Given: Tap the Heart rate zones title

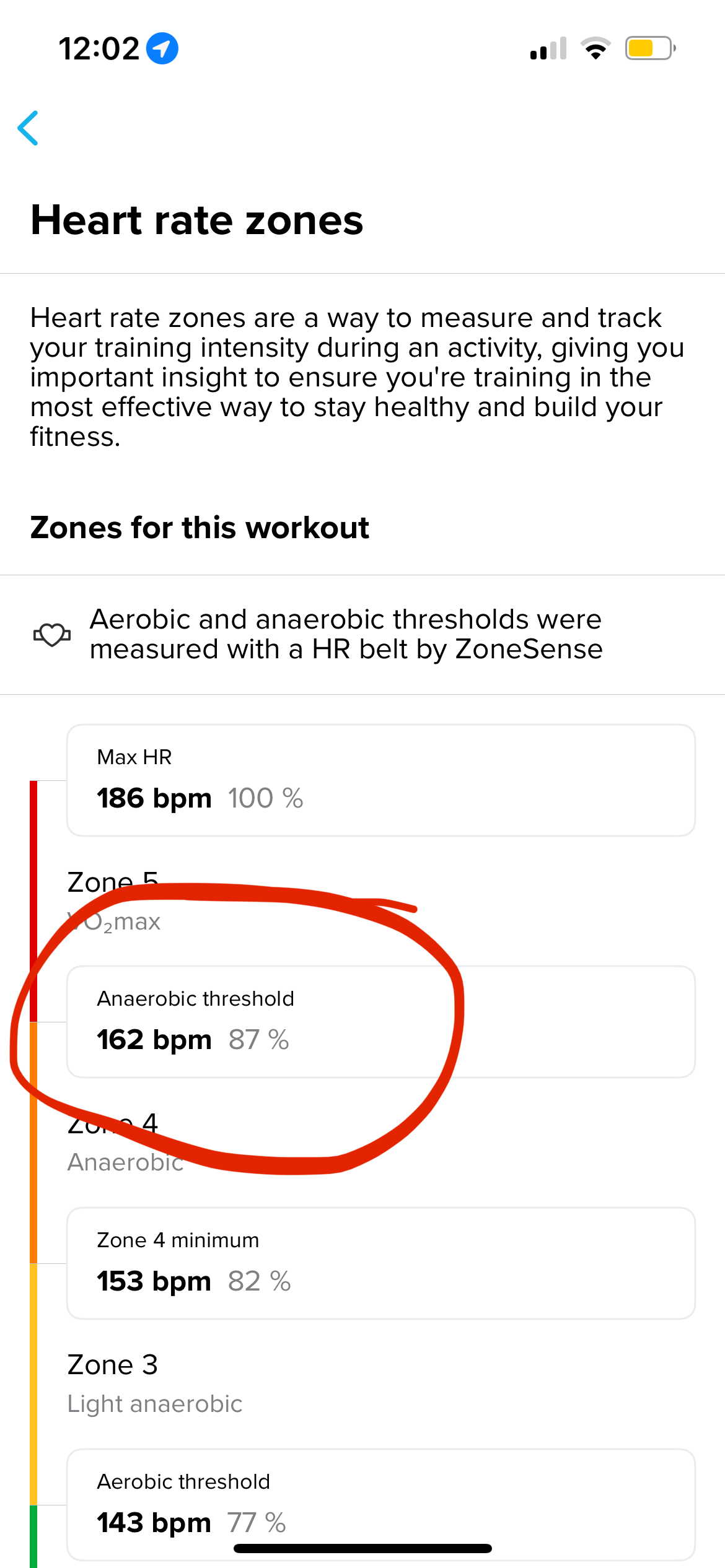Looking at the screenshot, I should pos(197,220).
